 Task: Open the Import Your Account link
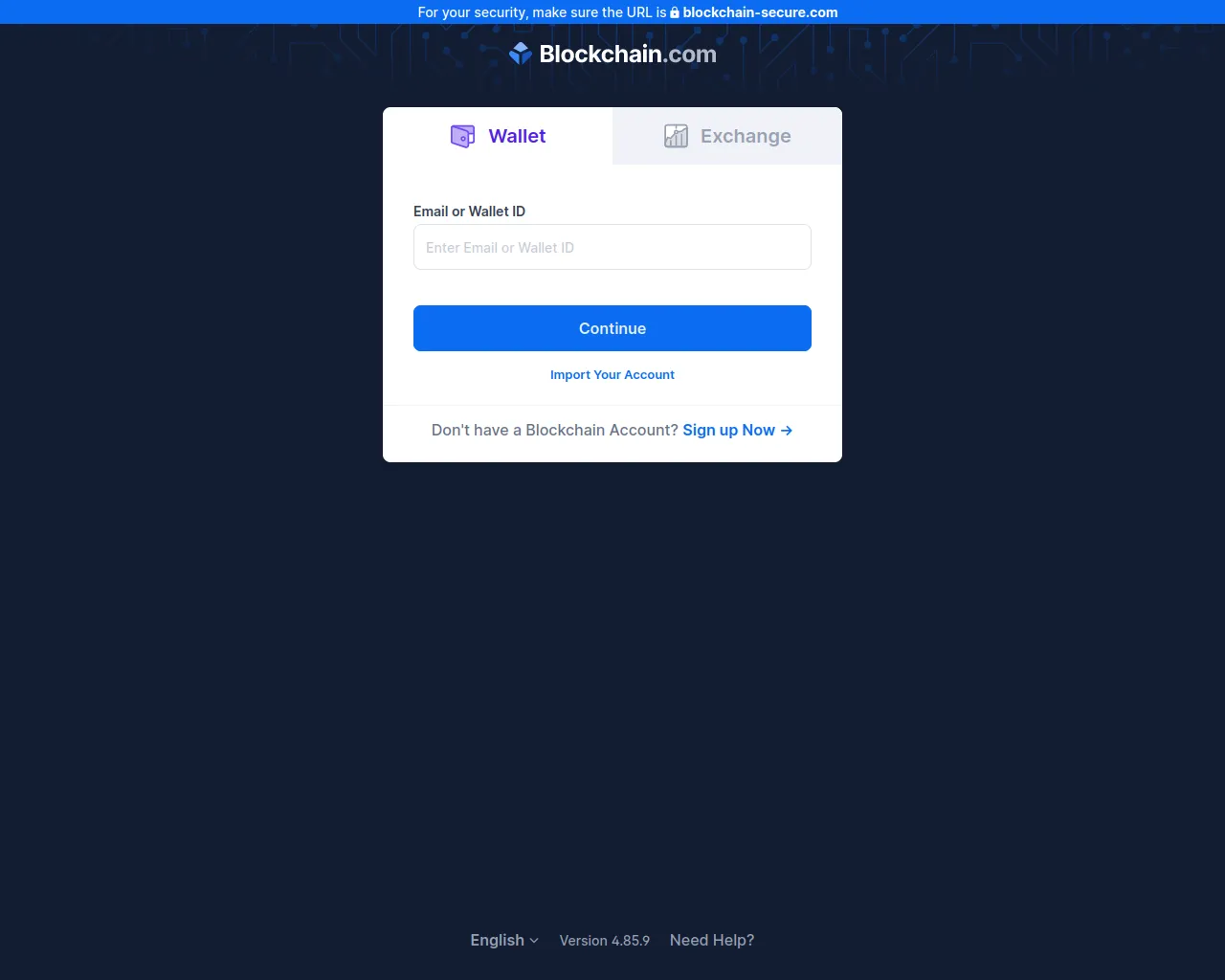(612, 375)
